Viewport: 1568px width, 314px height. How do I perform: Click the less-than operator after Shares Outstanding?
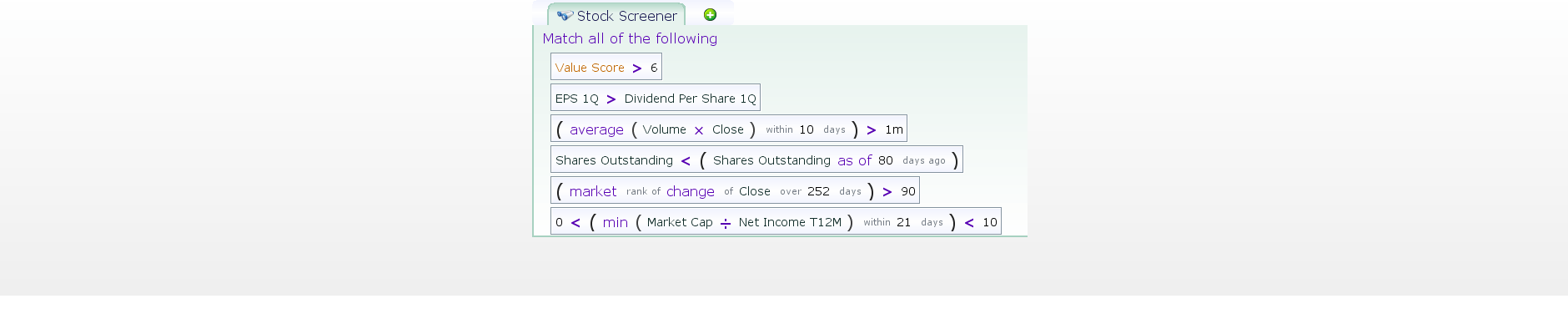point(686,161)
